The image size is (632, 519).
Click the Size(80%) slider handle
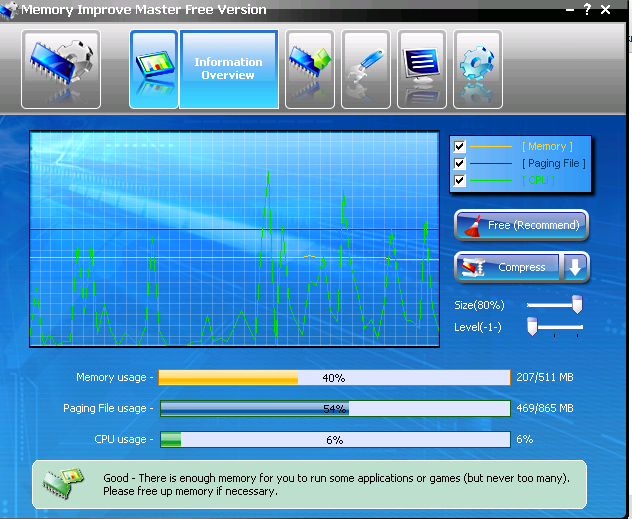click(577, 304)
